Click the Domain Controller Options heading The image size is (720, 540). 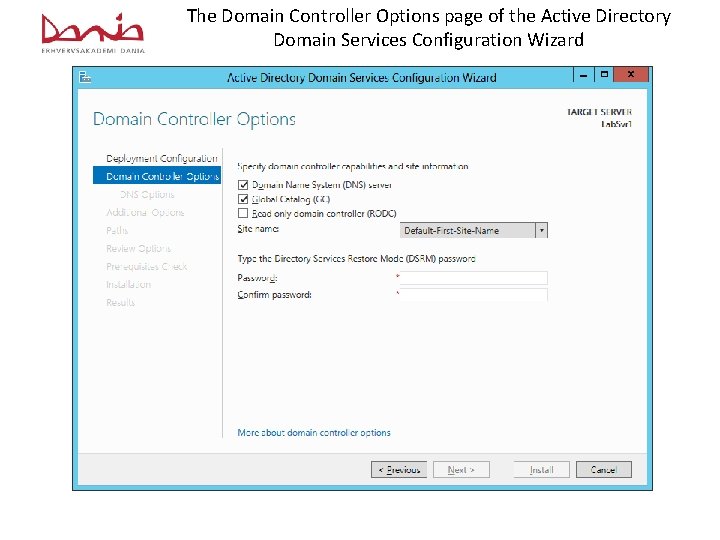point(194,119)
